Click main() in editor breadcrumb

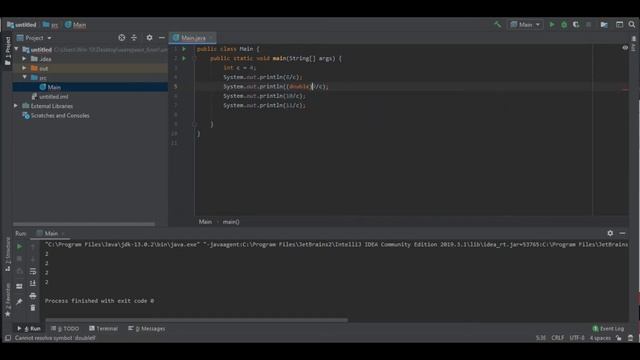(x=231, y=222)
